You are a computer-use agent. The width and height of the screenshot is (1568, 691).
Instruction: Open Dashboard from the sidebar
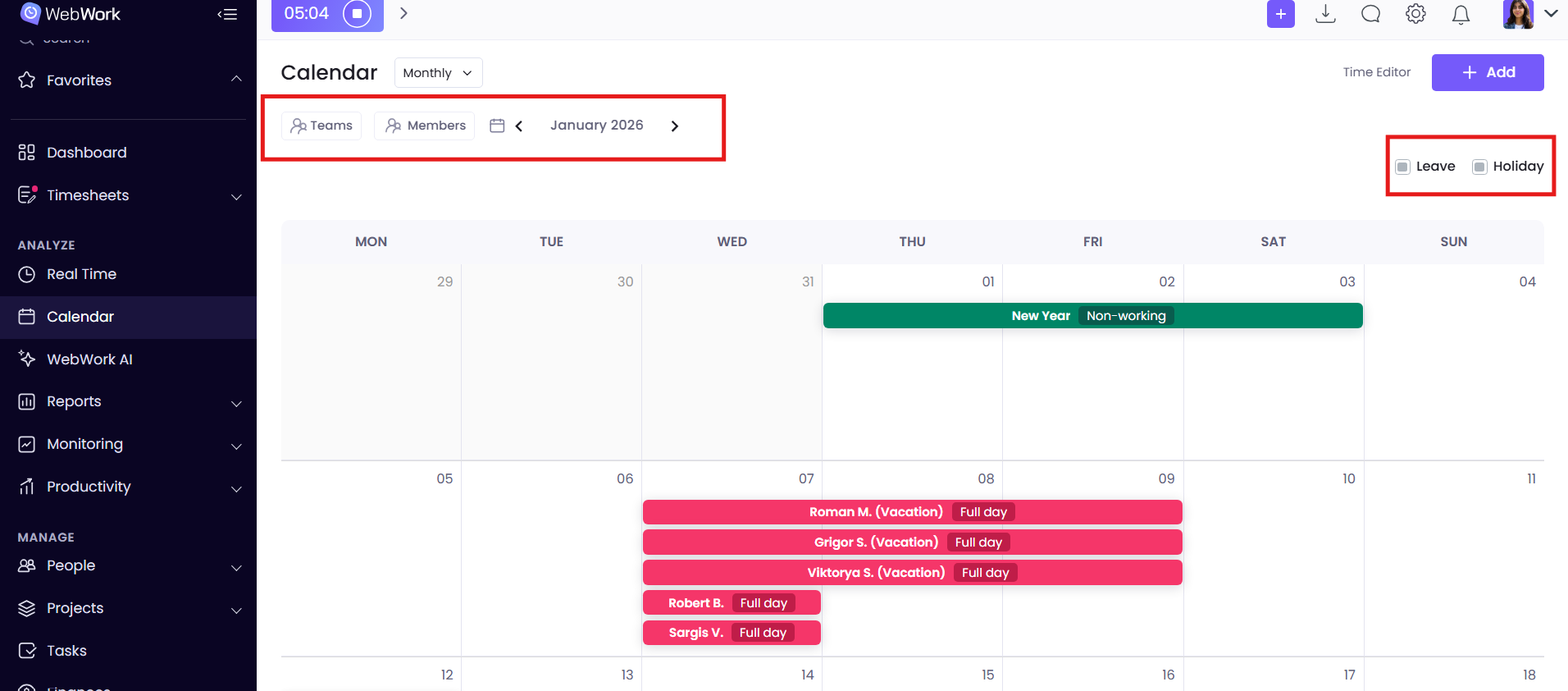[x=86, y=153]
